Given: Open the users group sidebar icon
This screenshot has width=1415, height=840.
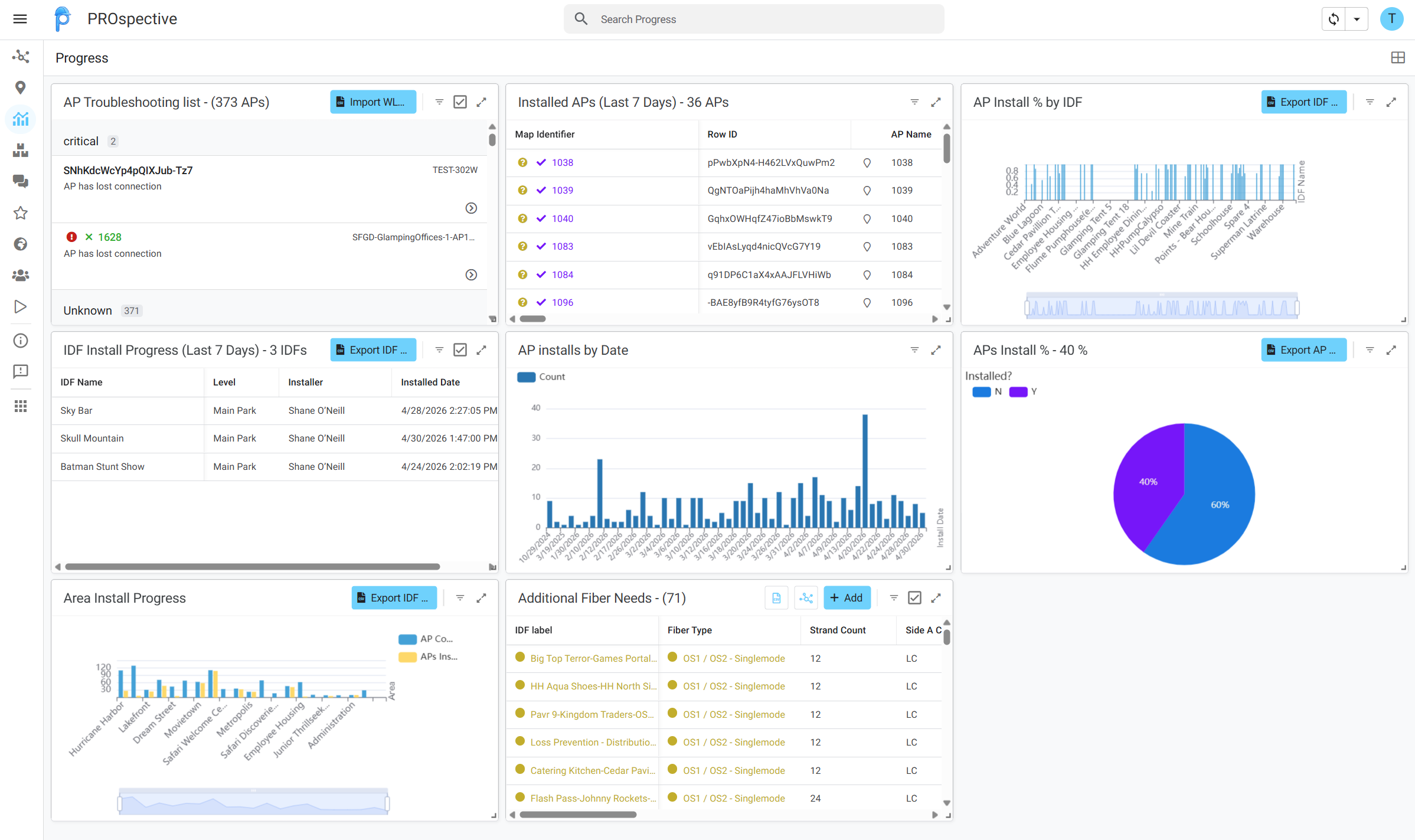Looking at the screenshot, I should click(21, 275).
